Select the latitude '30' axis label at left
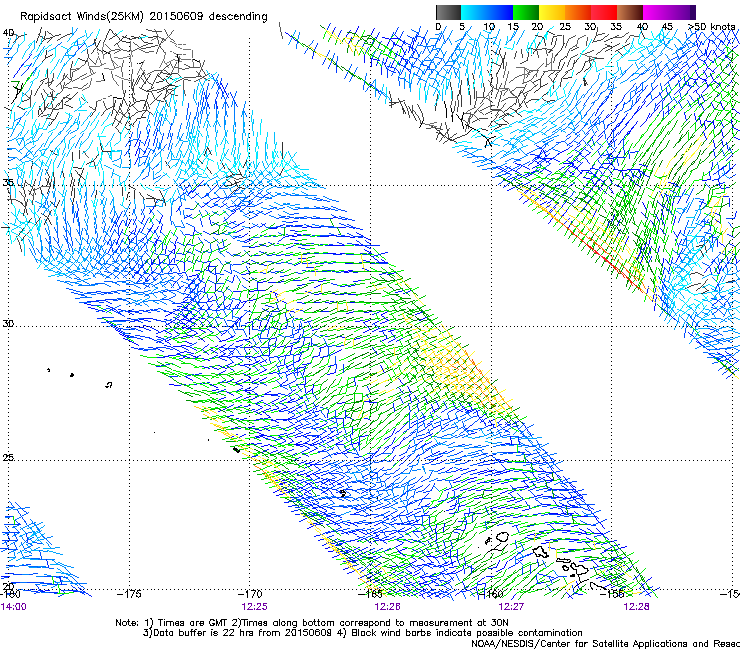Screen dimensions: 740x650 point(8,324)
